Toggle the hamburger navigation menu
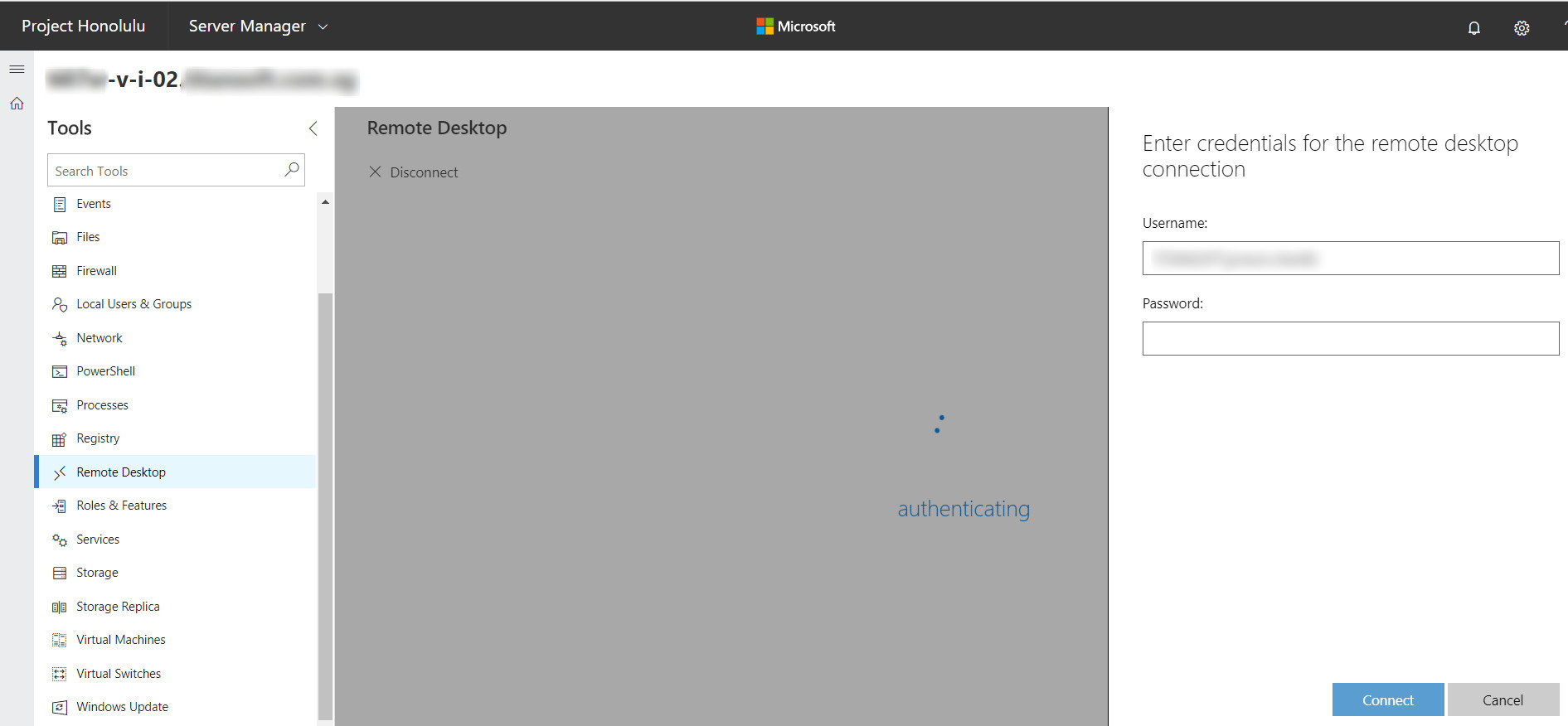This screenshot has height=726, width=1568. tap(17, 69)
